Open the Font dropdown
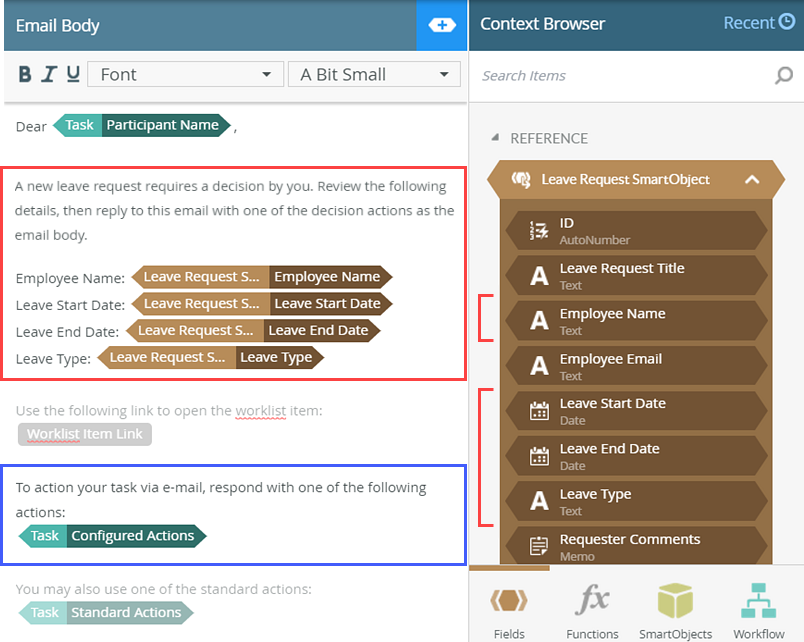This screenshot has height=642, width=804. 185,74
